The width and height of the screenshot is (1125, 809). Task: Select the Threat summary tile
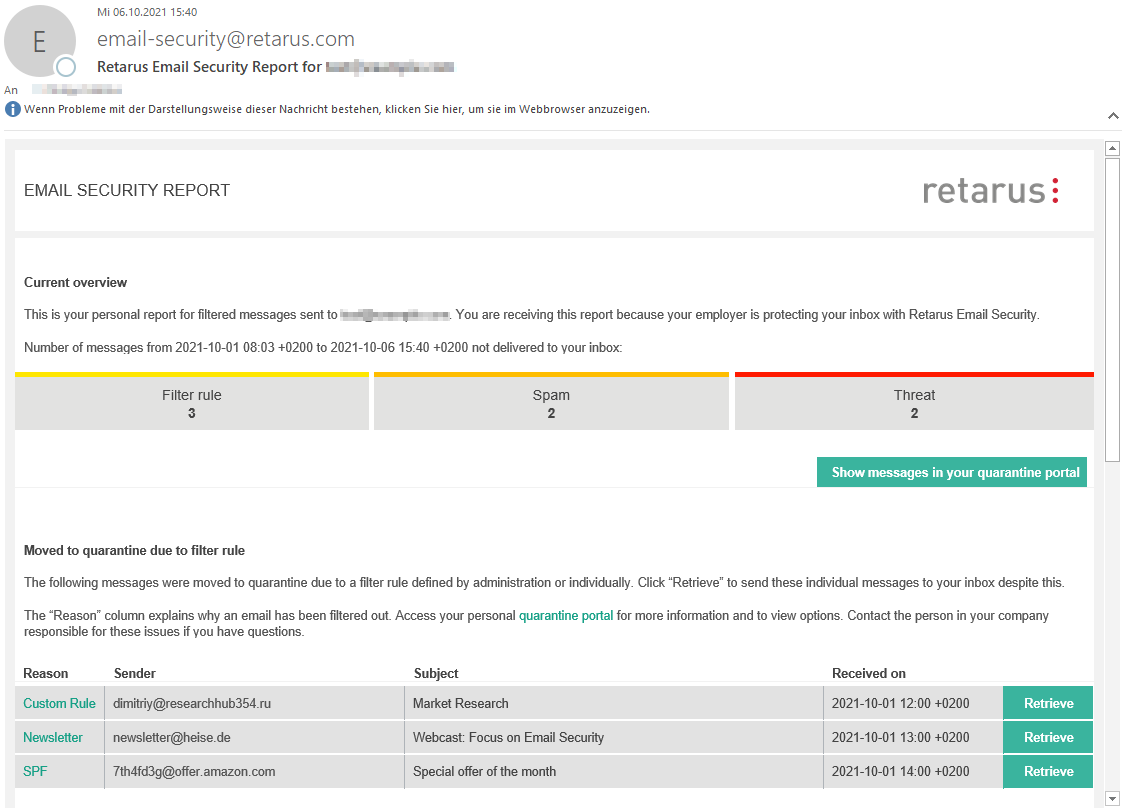coord(914,403)
